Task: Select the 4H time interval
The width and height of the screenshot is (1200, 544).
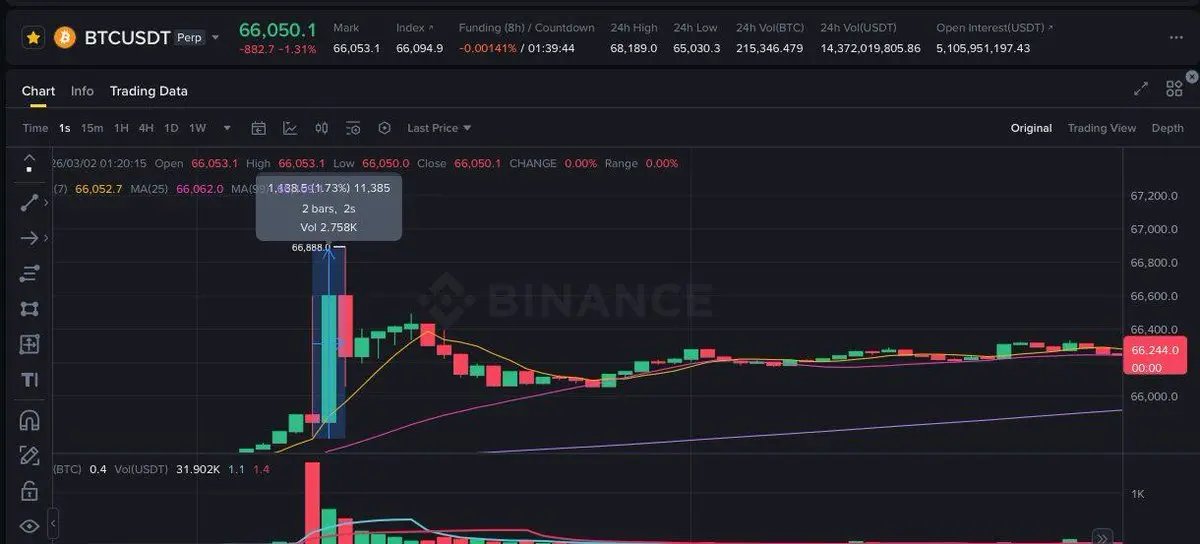Action: [x=146, y=128]
